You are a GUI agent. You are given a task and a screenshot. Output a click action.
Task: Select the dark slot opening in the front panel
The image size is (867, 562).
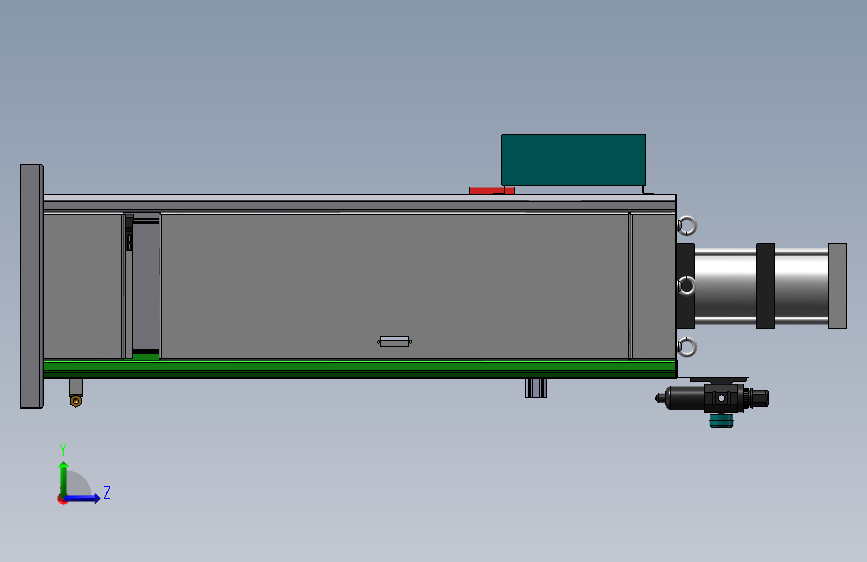tap(146, 286)
